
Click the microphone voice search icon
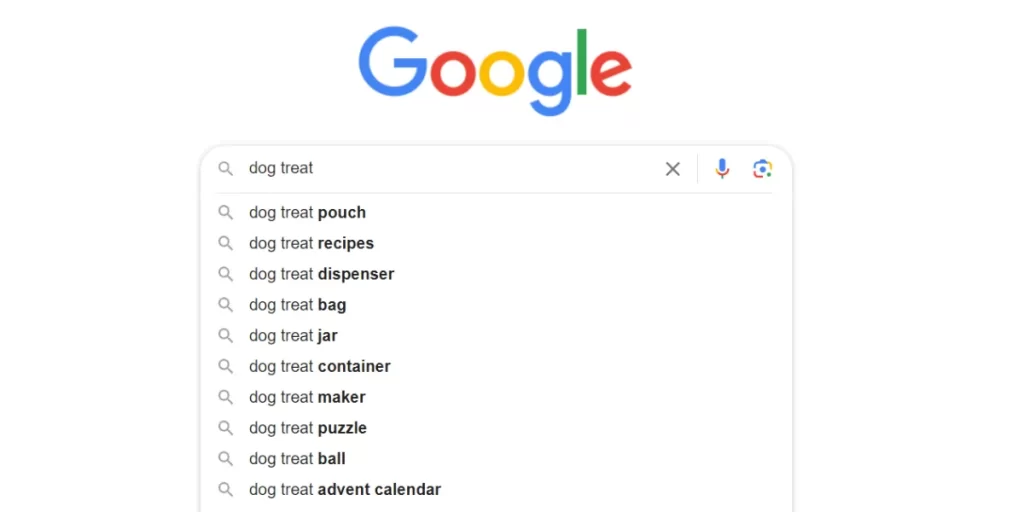pyautogui.click(x=722, y=169)
